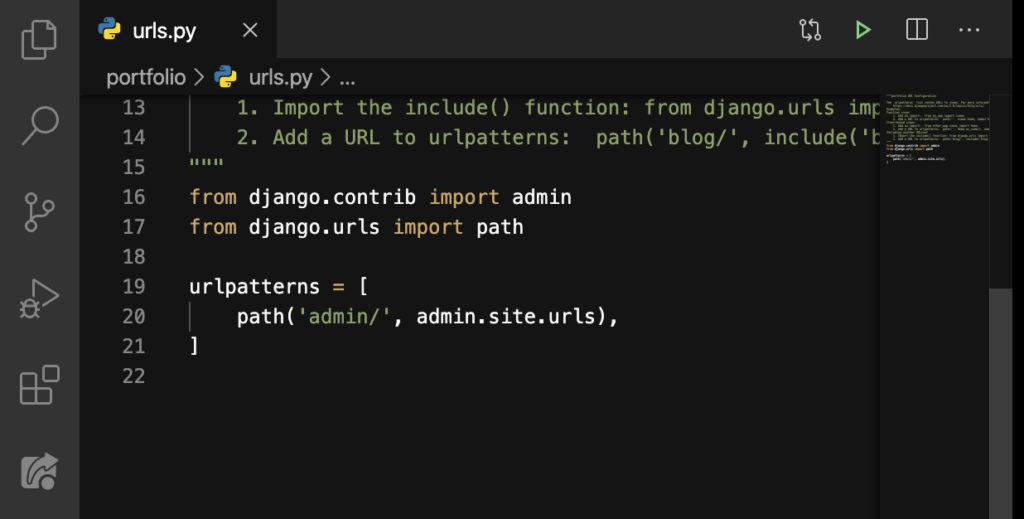Run the Python file with green play
1024x519 pixels.
863,30
